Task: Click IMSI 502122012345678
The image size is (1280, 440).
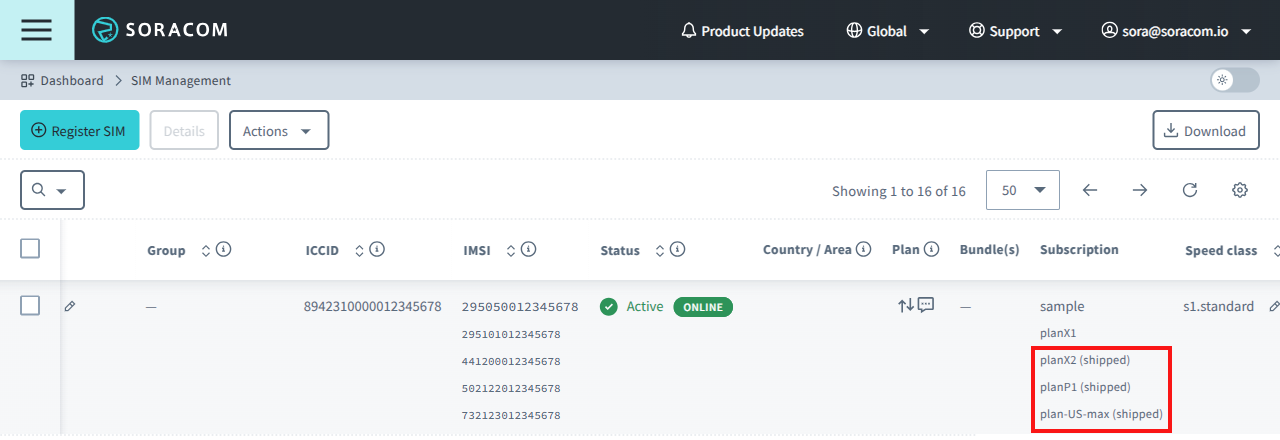Action: click(x=510, y=388)
